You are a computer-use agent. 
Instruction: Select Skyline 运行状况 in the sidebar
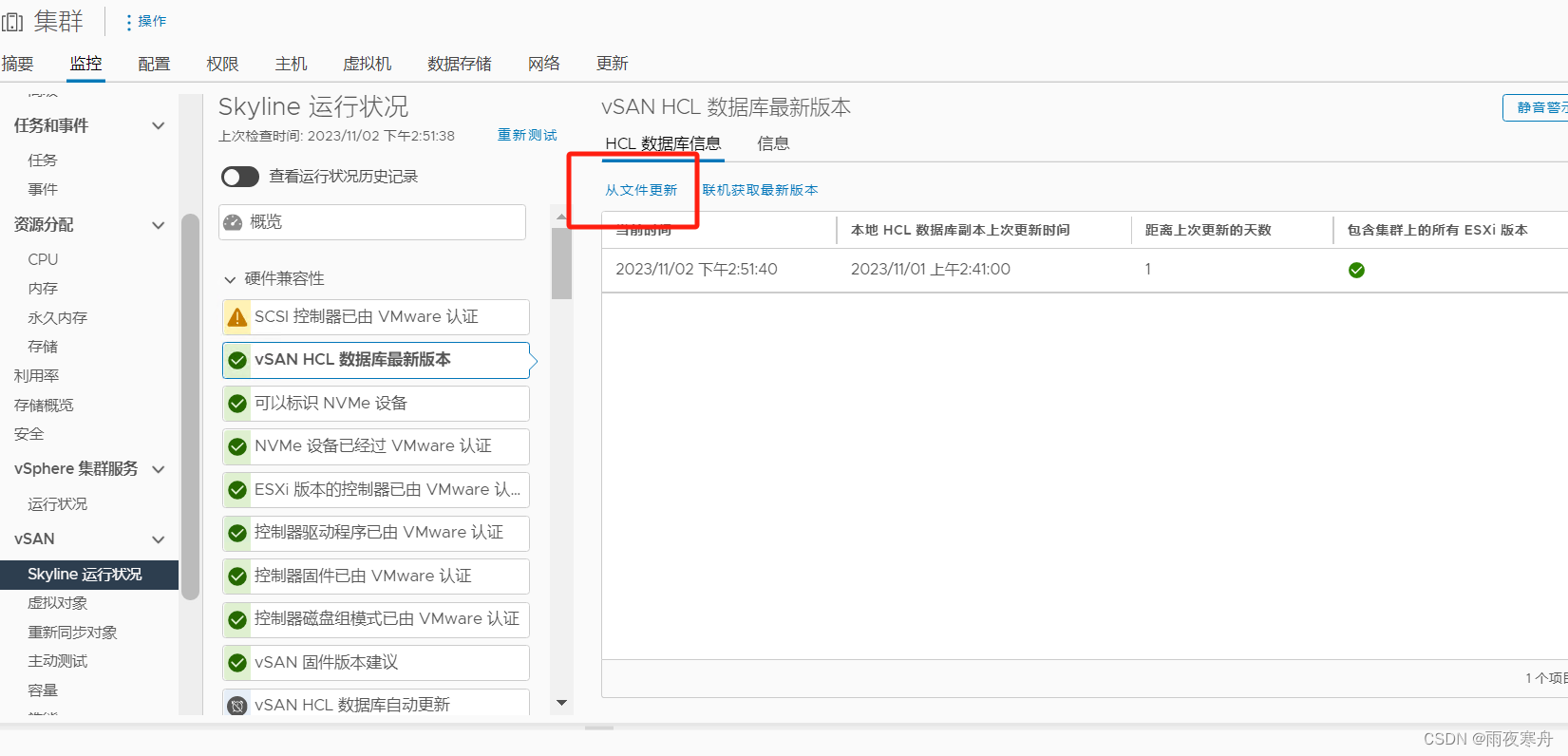point(89,575)
